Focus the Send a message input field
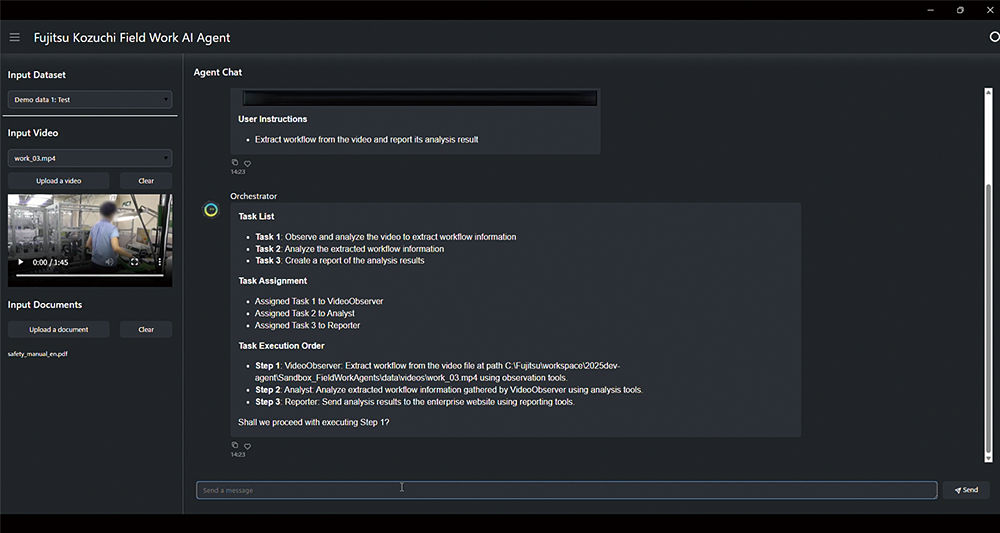 point(566,490)
